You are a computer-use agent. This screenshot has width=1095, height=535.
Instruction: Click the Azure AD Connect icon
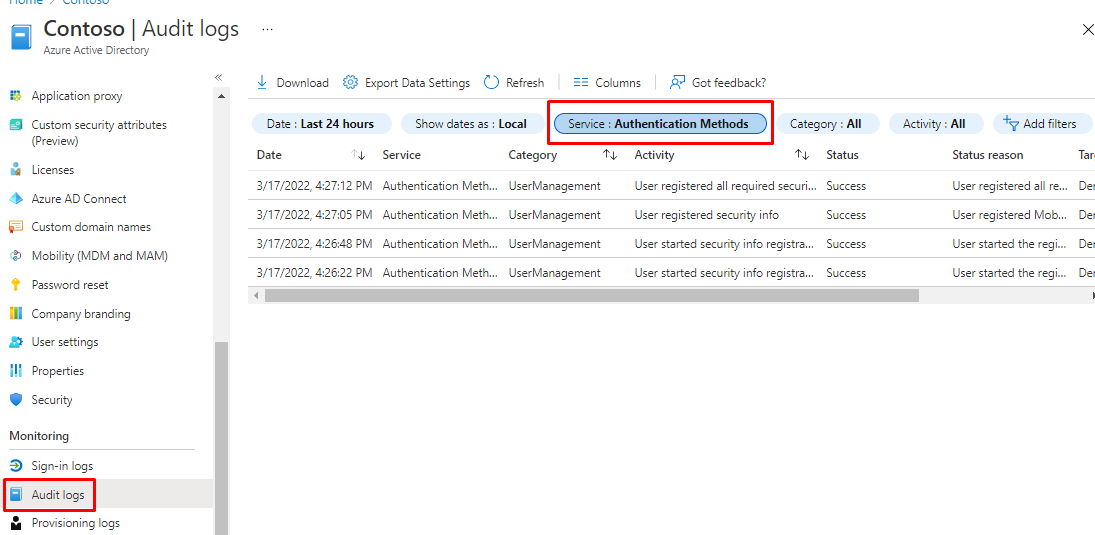pos(16,199)
